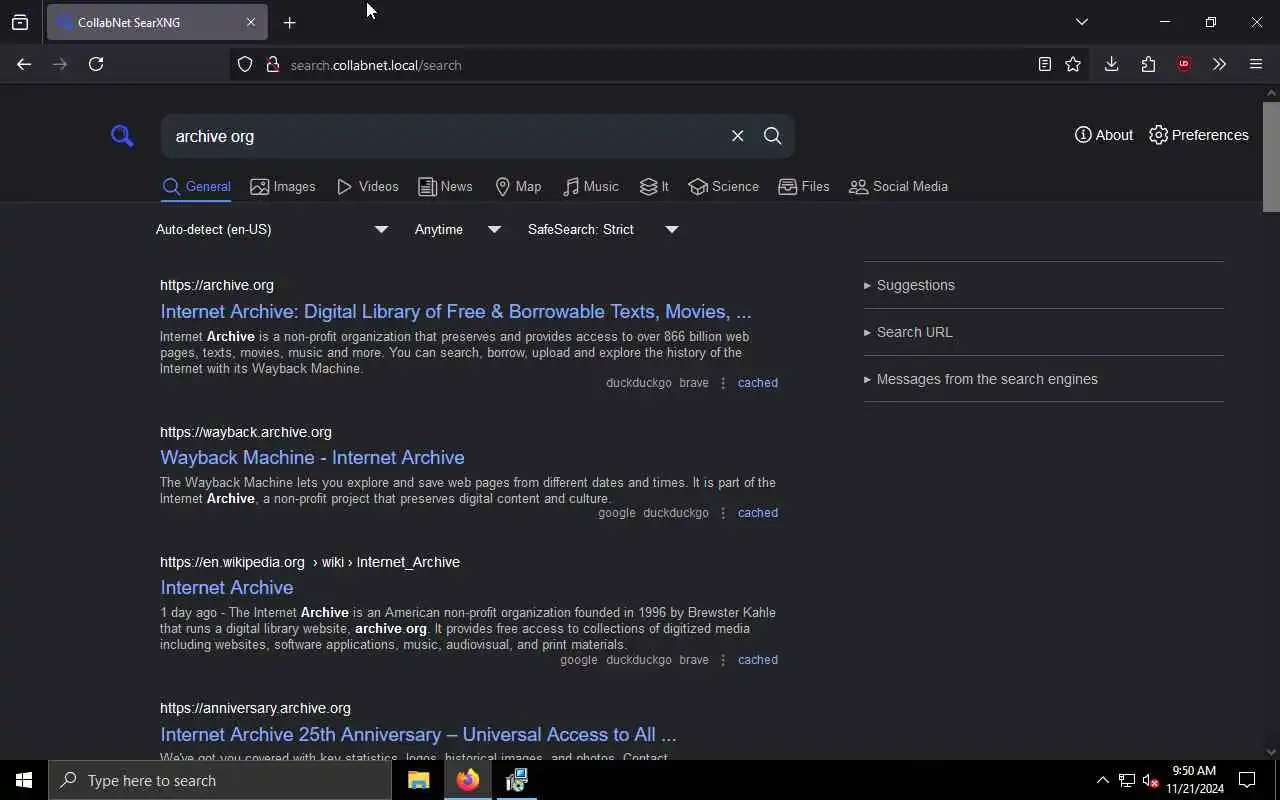Viewport: 1280px width, 800px height.
Task: Open the Extensions puzzle icon
Action: coord(1148,64)
